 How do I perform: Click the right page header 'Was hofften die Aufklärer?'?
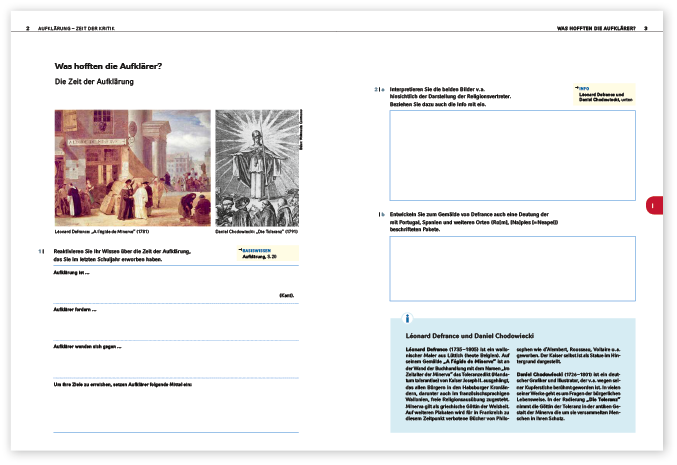pyautogui.click(x=596, y=28)
